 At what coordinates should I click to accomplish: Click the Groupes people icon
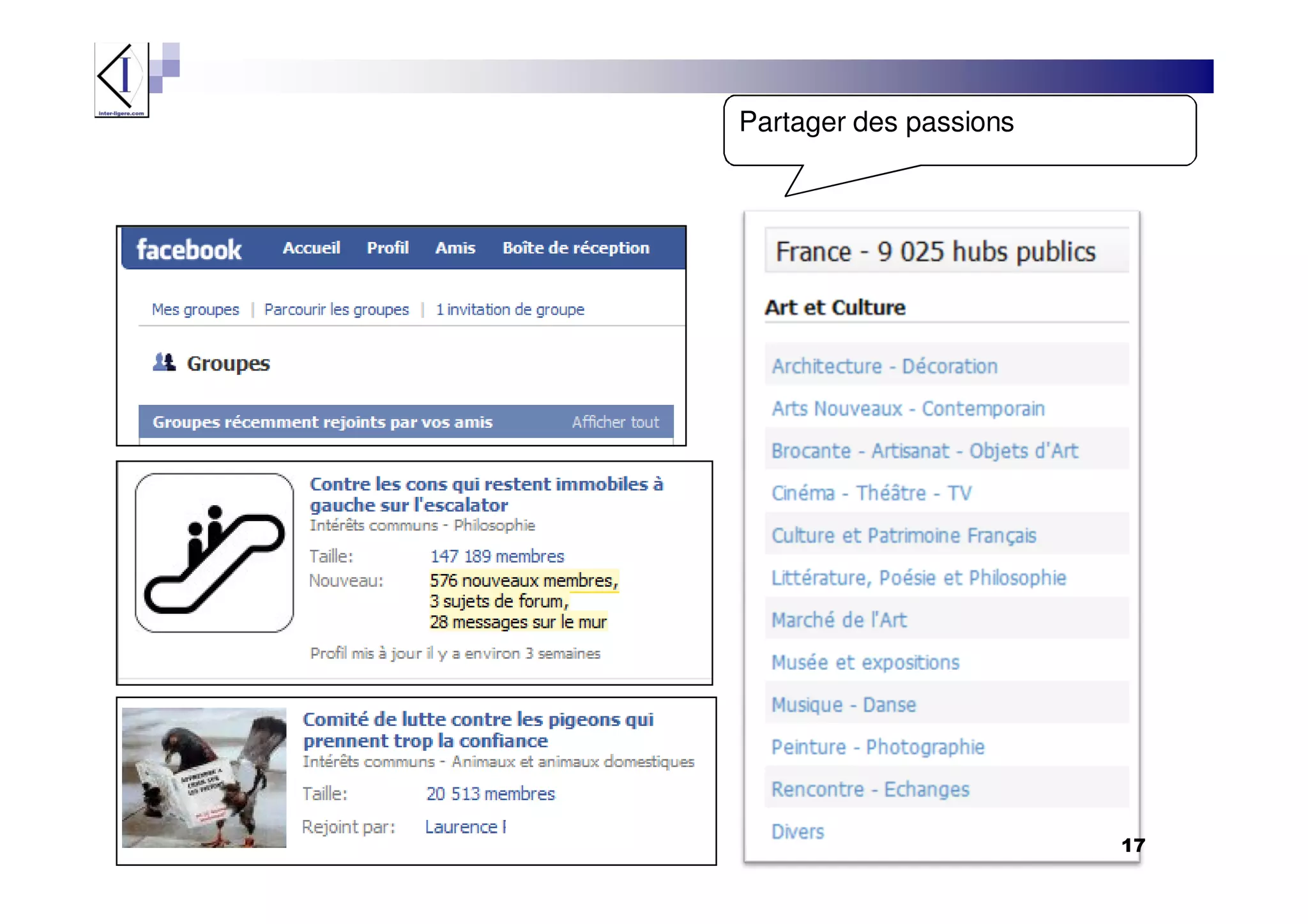point(164,362)
